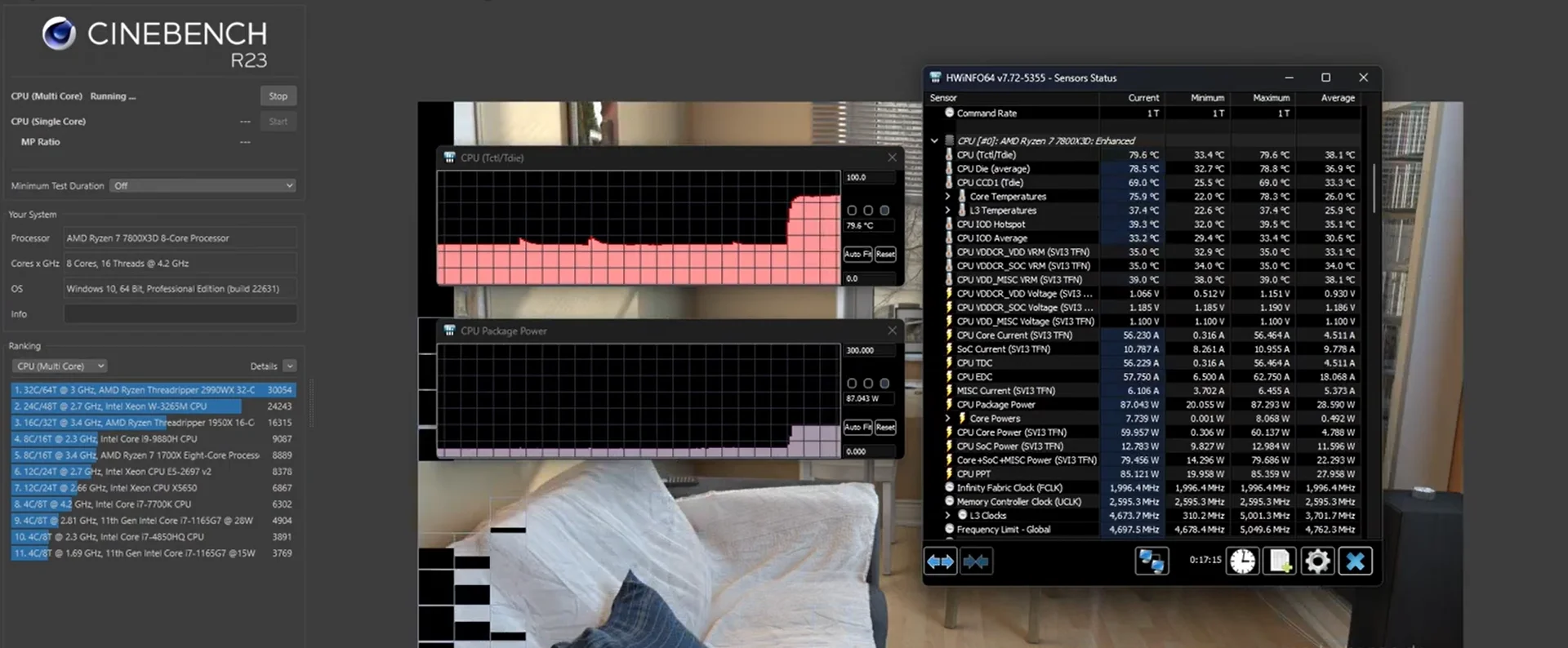Viewport: 1568px width, 648px height.
Task: Click the Start button for CPU (Single Core)
Action: click(x=278, y=122)
